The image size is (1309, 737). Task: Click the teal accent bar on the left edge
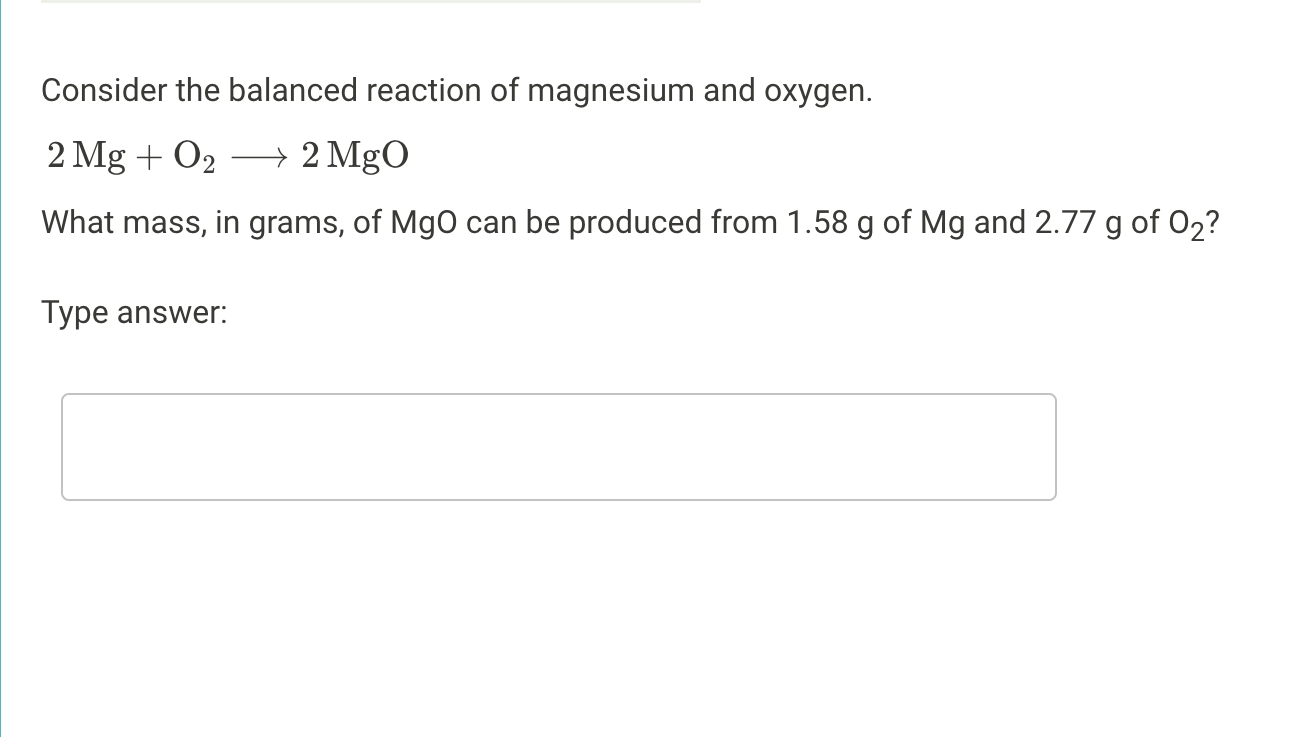click(x=1, y=368)
